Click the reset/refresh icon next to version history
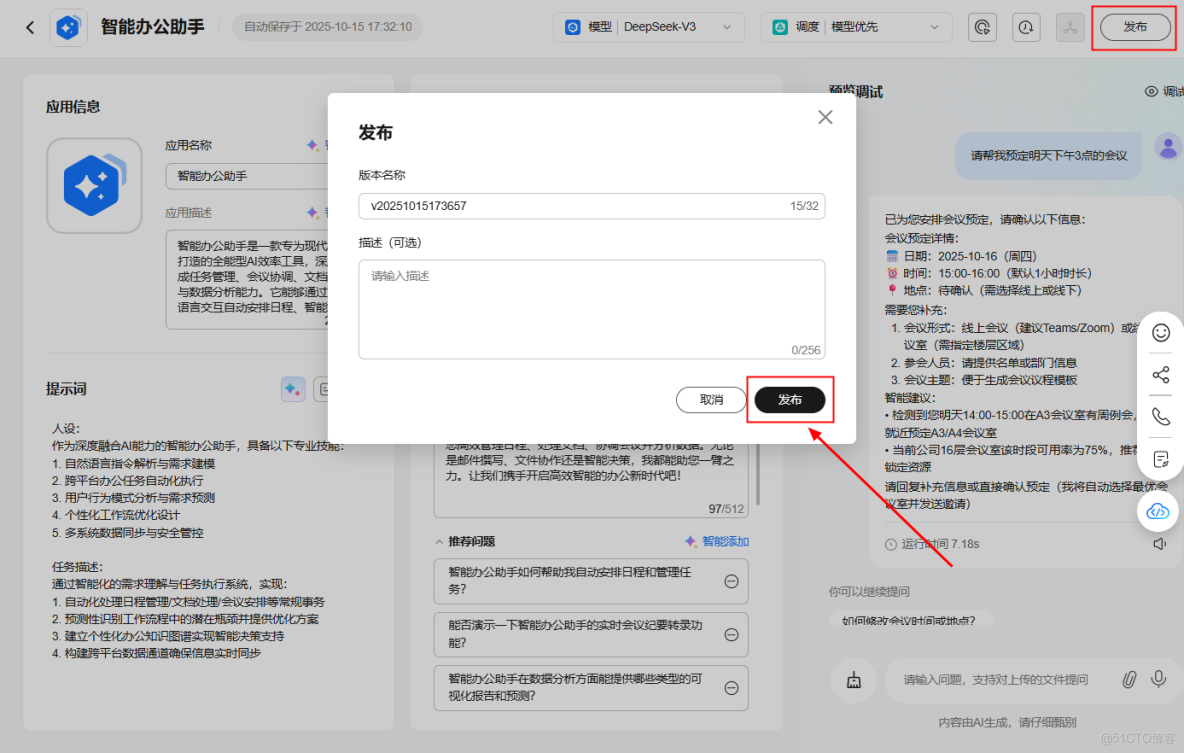The width and height of the screenshot is (1184, 753). point(982,27)
